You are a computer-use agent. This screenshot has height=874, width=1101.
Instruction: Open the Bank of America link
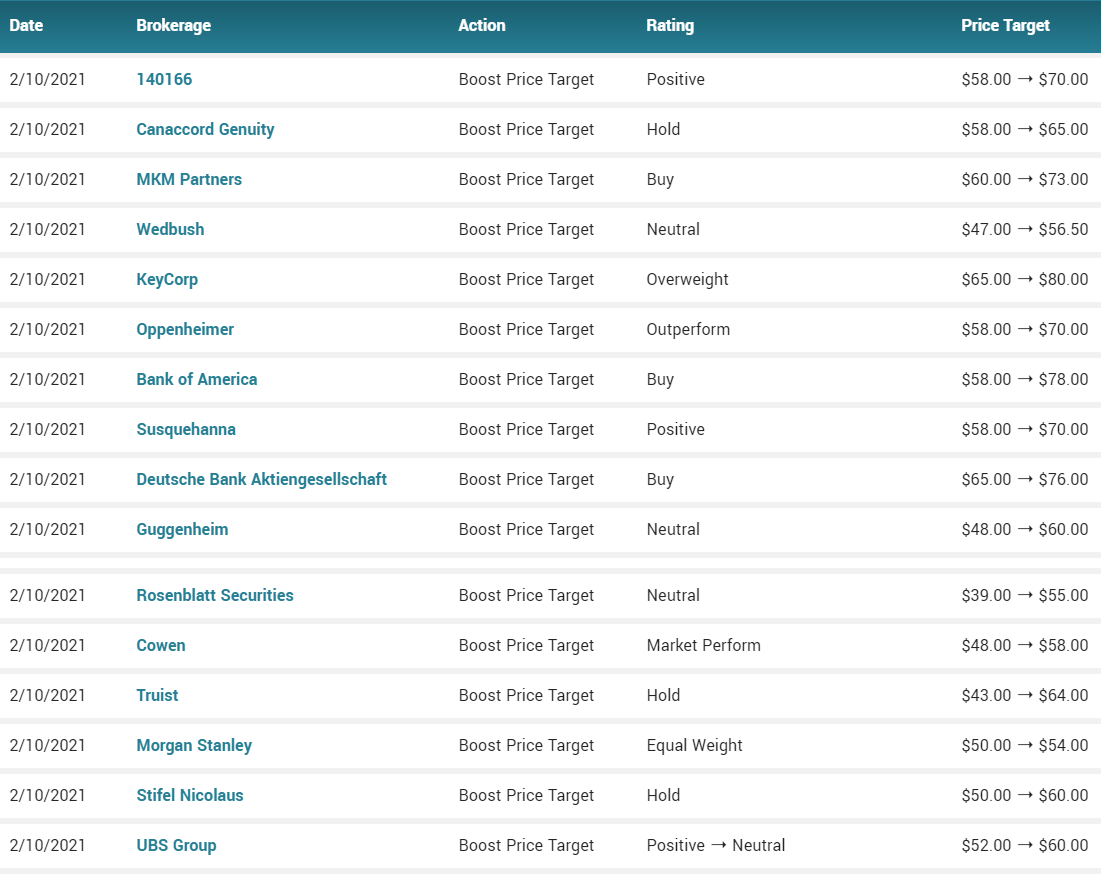pyautogui.click(x=197, y=379)
